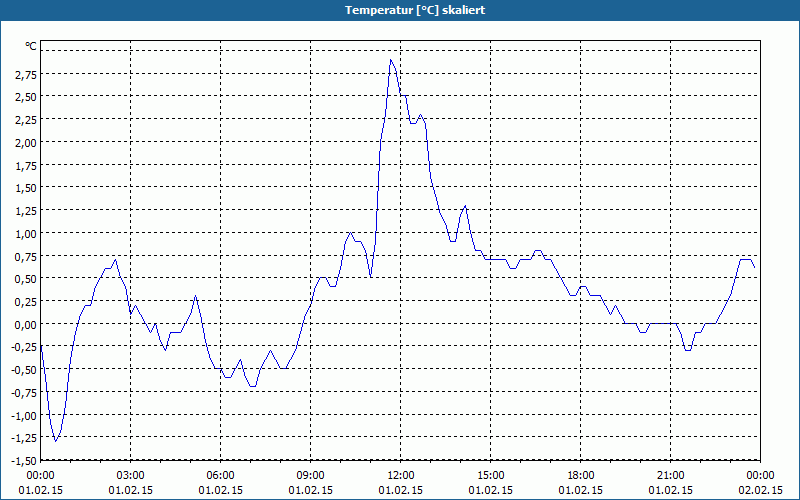Click the 1,50 y-axis label
The width and height of the screenshot is (800, 500).
point(27,188)
